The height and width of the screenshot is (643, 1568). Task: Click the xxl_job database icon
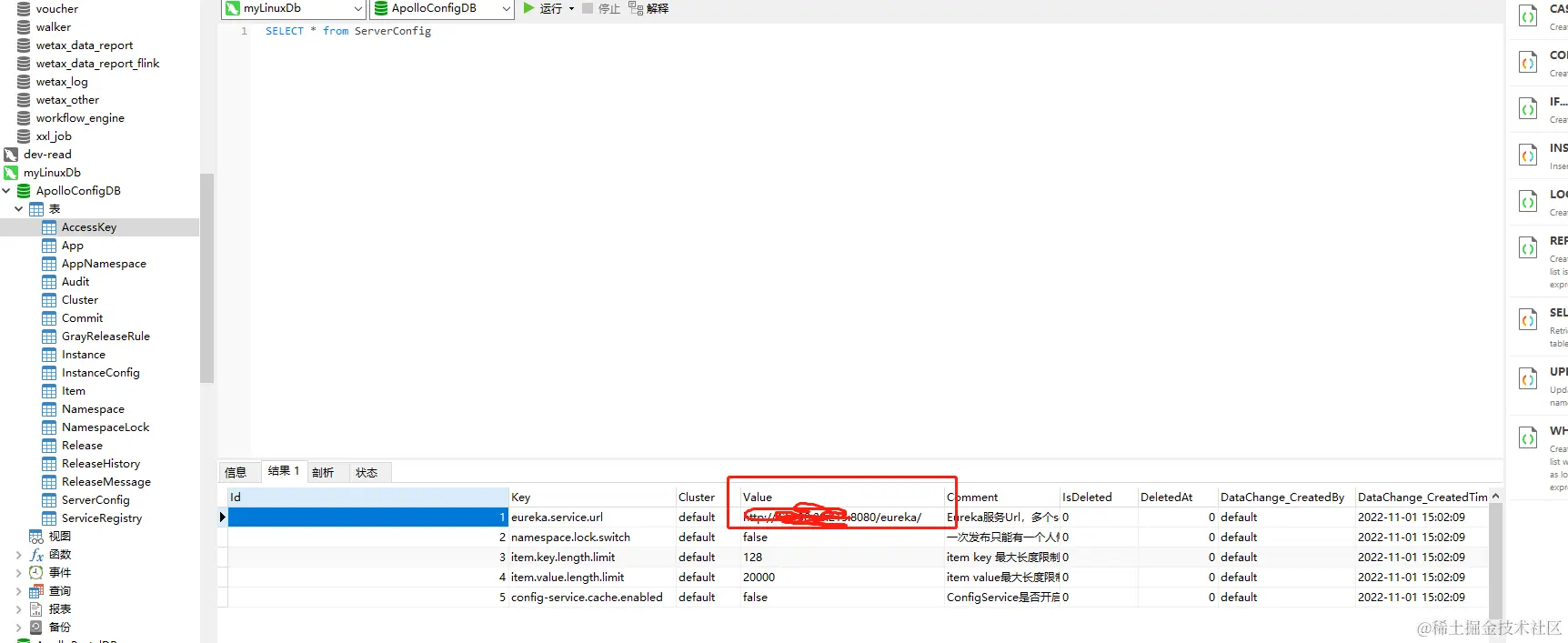point(24,136)
